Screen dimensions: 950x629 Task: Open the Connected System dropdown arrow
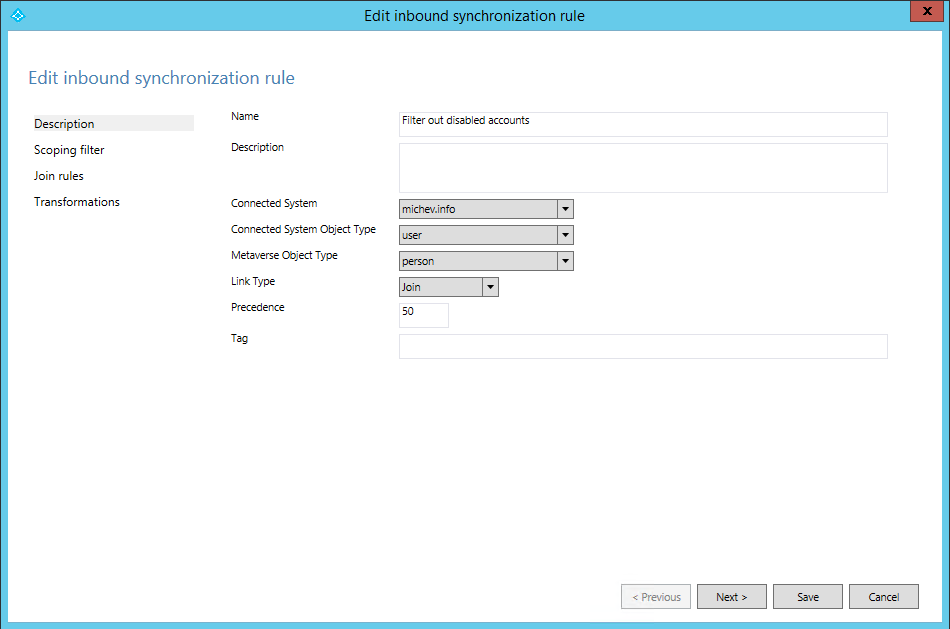pos(565,208)
